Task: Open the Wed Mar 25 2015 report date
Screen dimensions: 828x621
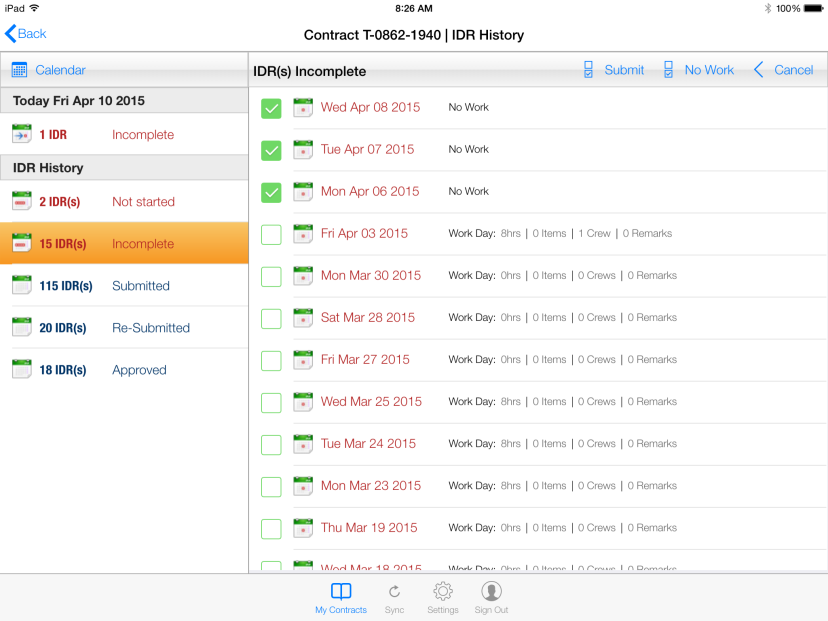Action: pyautogui.click(x=371, y=402)
